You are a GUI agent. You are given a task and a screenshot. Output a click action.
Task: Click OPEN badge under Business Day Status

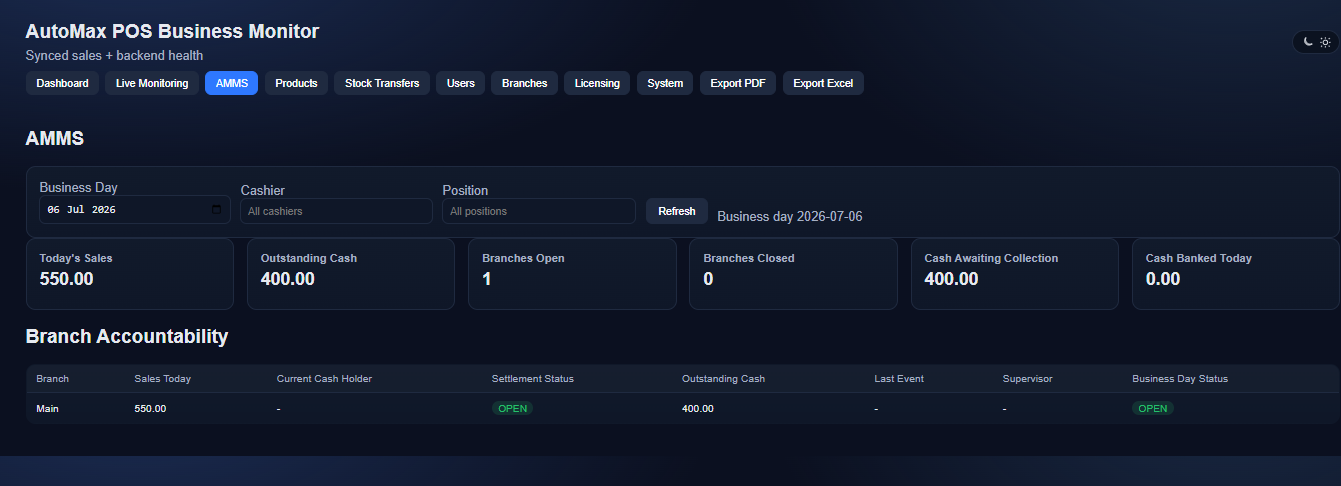tap(1152, 408)
